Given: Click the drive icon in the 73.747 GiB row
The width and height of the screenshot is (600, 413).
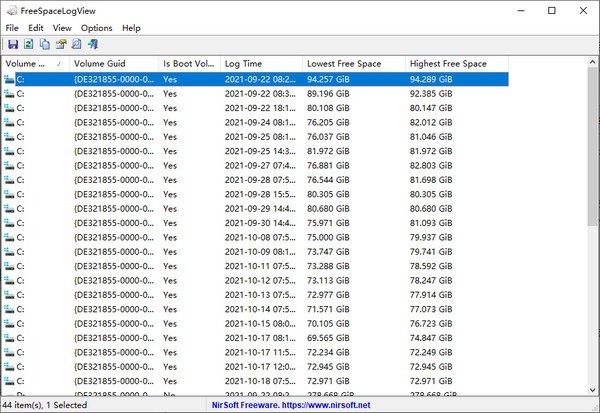Looking at the screenshot, I should pyautogui.click(x=9, y=251).
